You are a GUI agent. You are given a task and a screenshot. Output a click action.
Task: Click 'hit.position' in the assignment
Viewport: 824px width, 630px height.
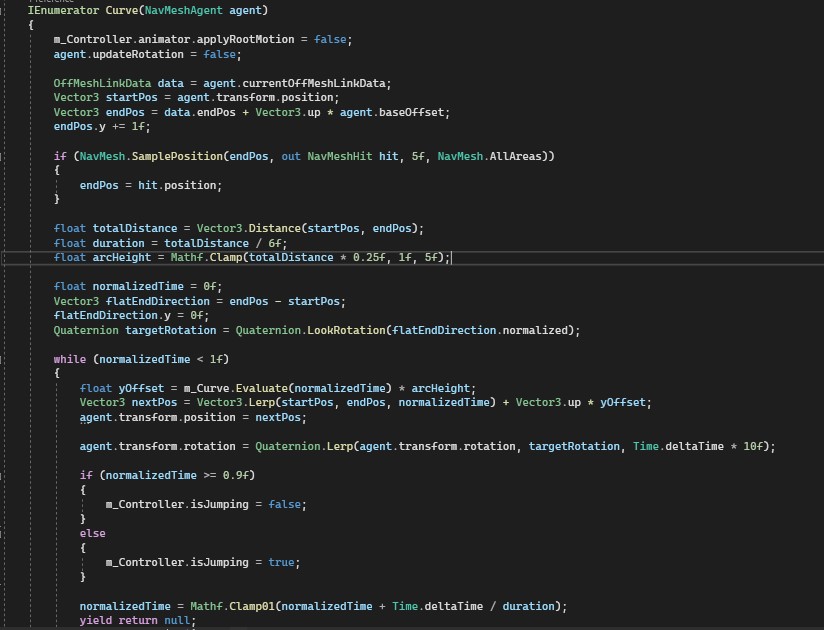177,185
